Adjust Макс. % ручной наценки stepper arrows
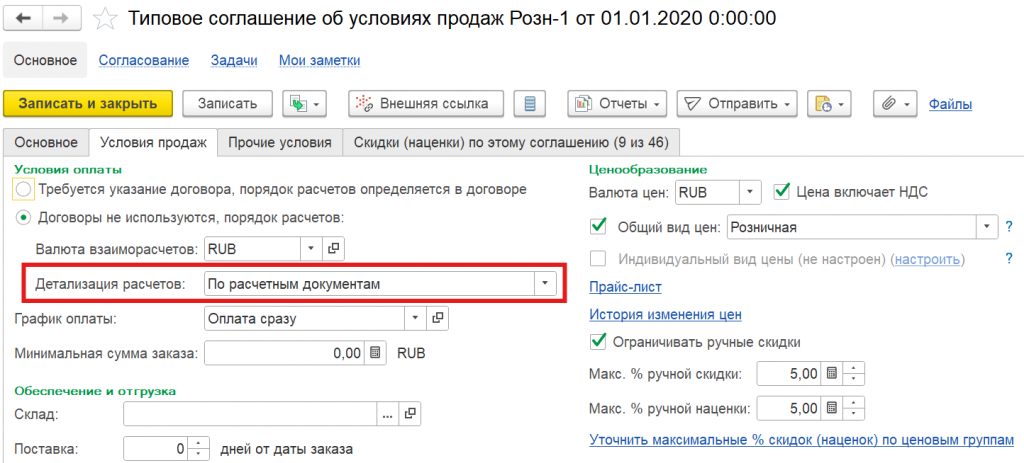The image size is (1024, 463). point(854,409)
